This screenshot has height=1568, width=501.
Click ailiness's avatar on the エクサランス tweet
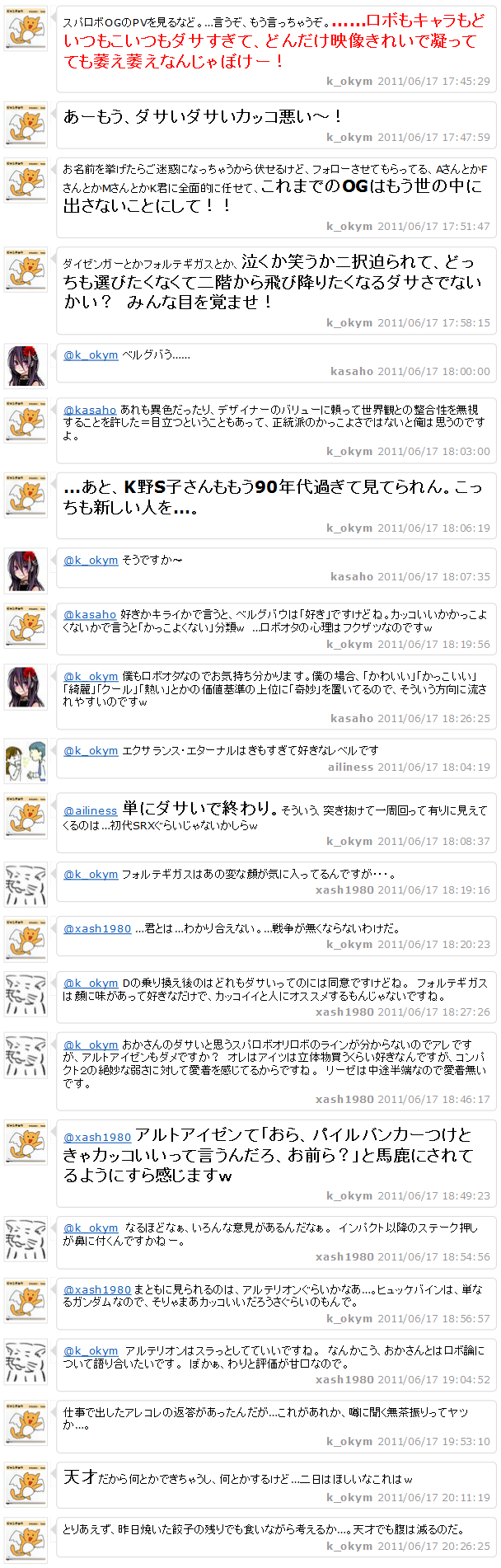coord(26,762)
